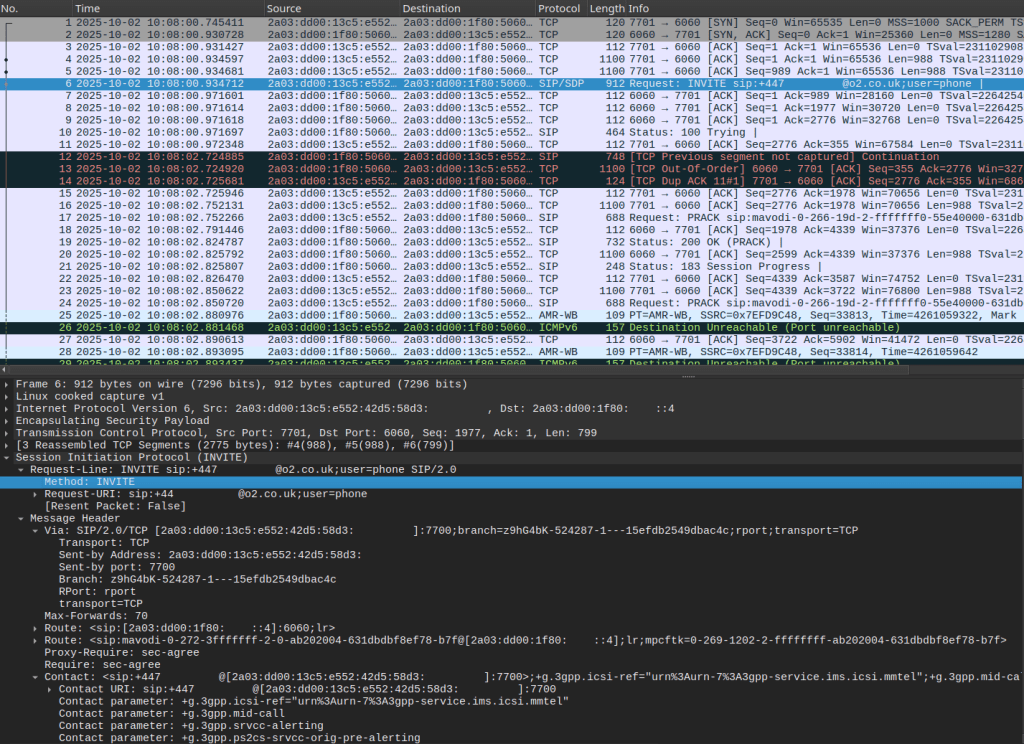The image size is (1024, 744).
Task: Collapse the Via SIP/2.0/TCP header
Action: pos(35,530)
